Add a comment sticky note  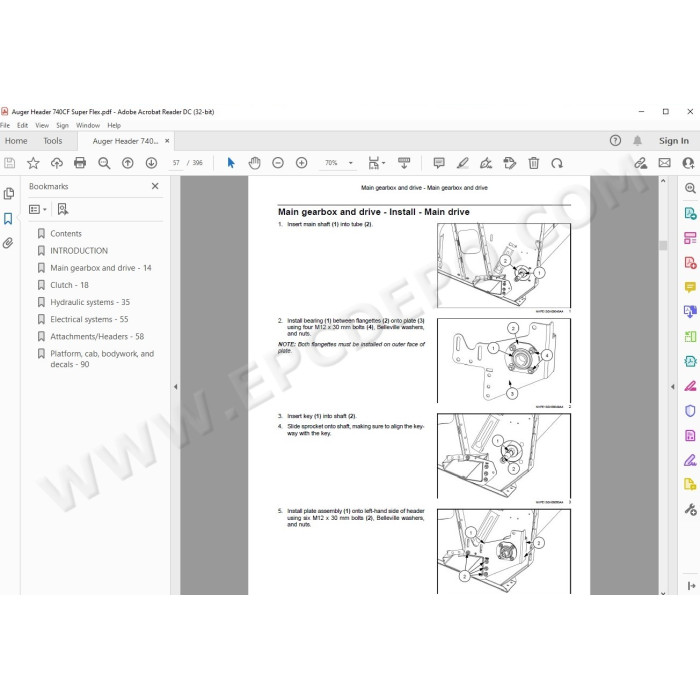coord(439,163)
